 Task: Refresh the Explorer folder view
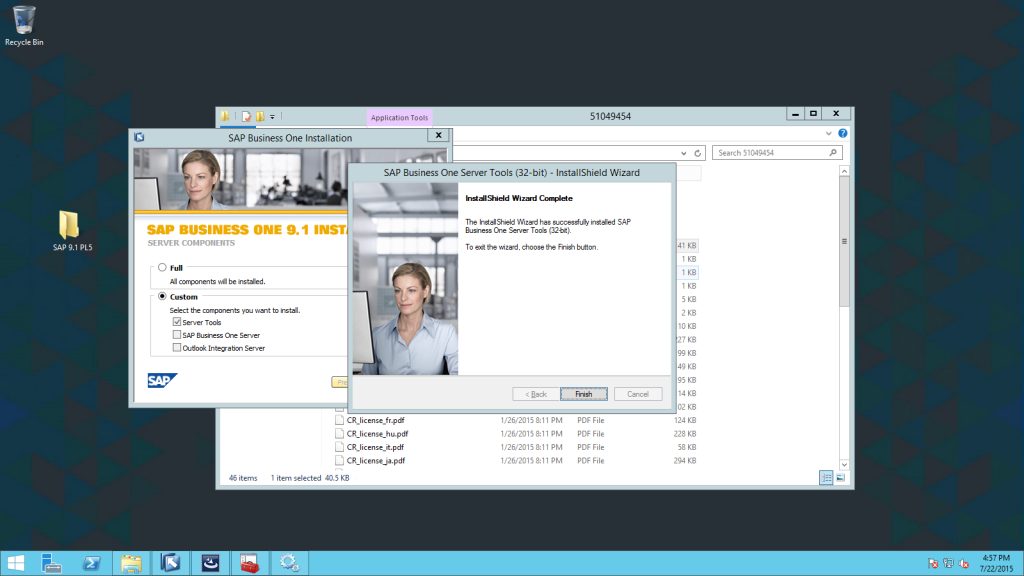pos(697,153)
